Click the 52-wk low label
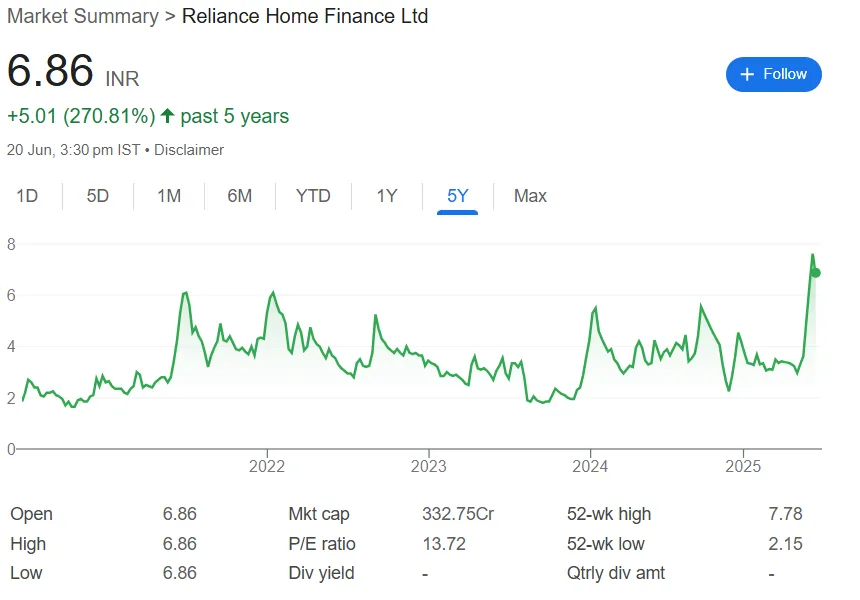The width and height of the screenshot is (860, 600). (x=606, y=544)
